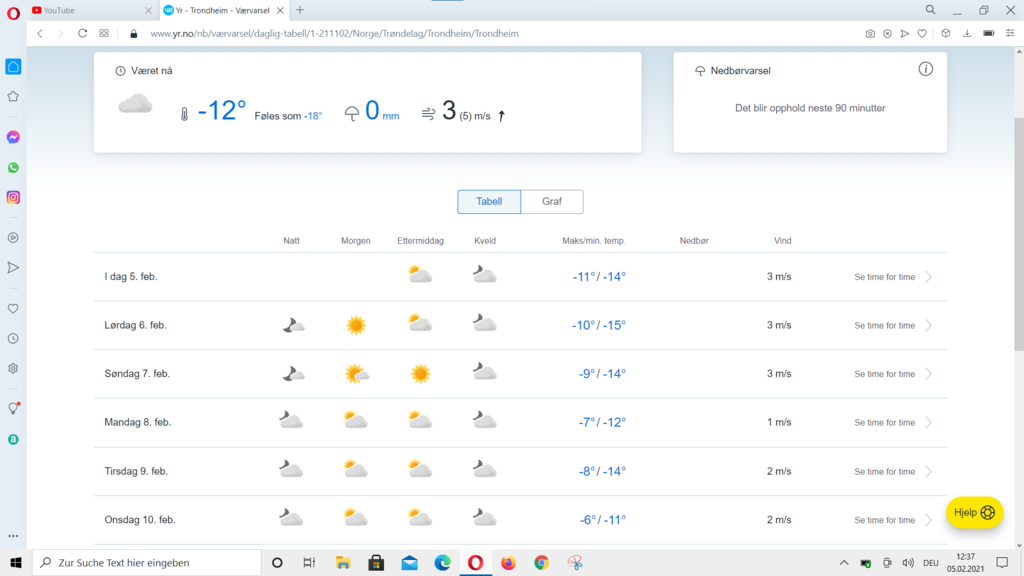Open sidebar player icon
The image size is (1024, 576).
13,238
